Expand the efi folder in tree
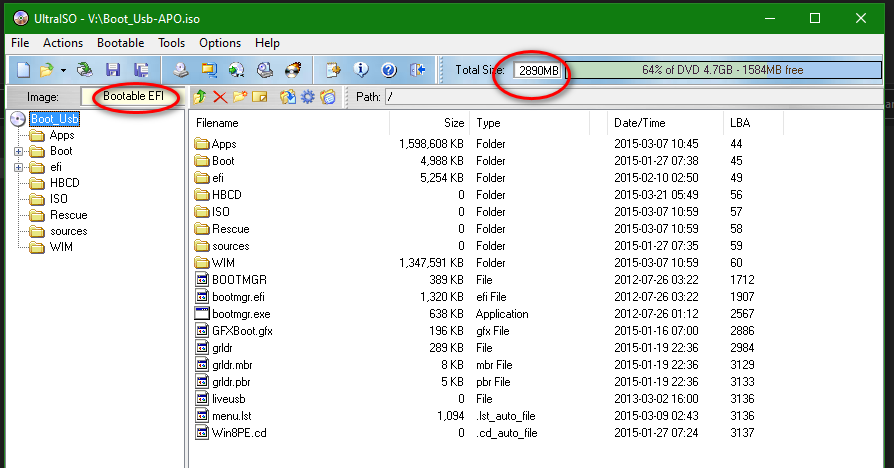The height and width of the screenshot is (468, 894). tap(18, 168)
